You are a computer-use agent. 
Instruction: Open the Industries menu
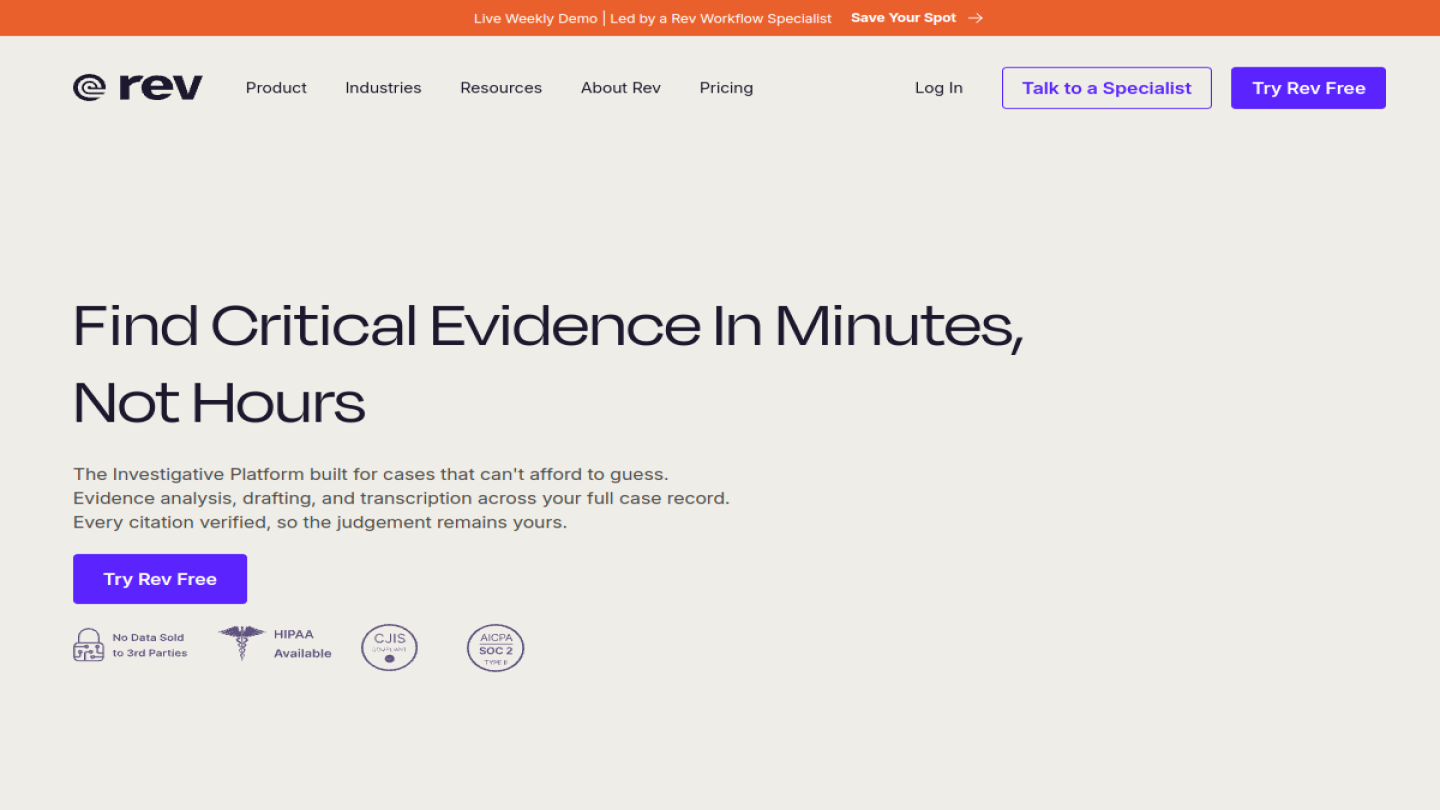tap(383, 88)
